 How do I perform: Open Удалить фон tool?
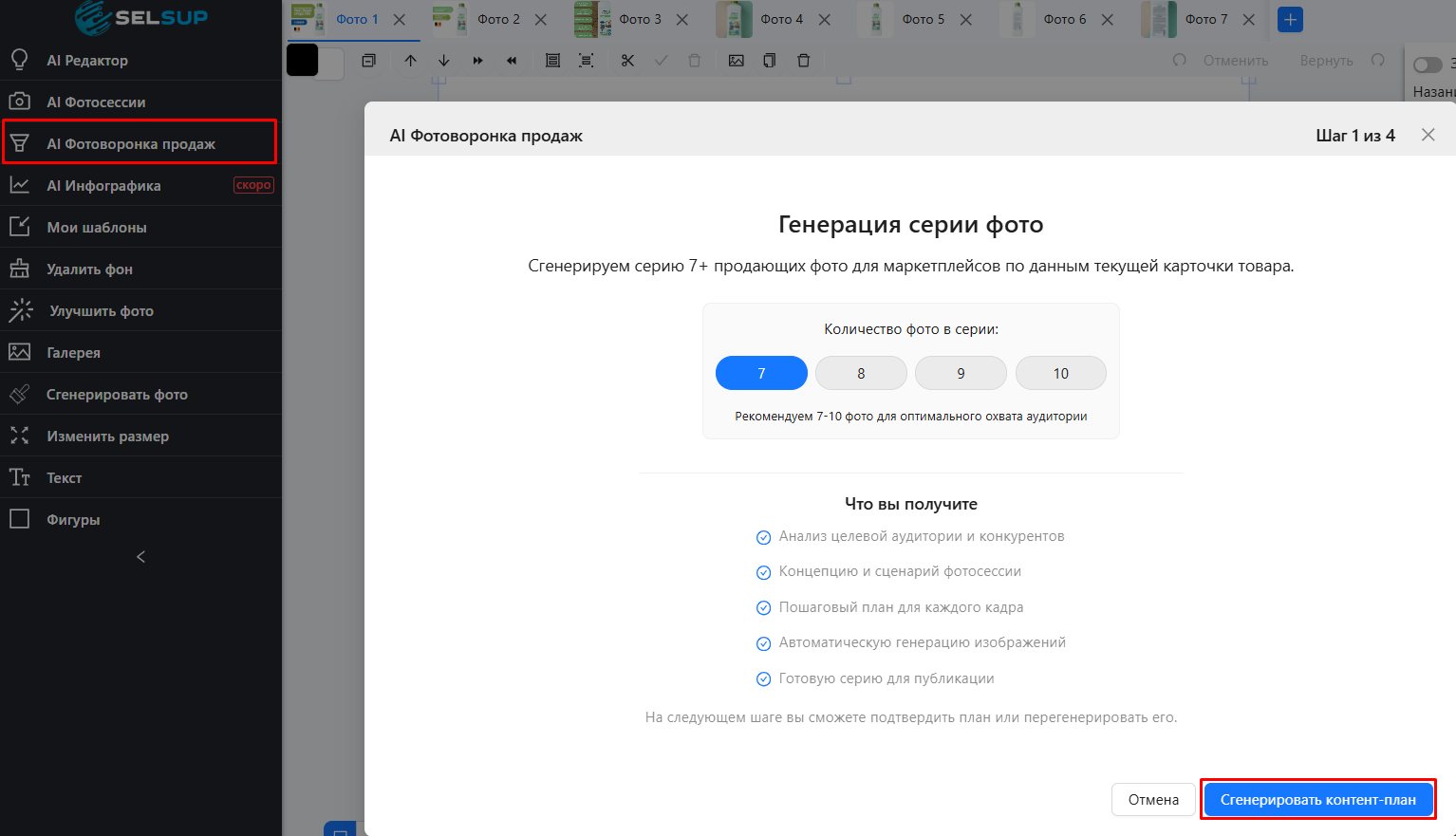(89, 269)
